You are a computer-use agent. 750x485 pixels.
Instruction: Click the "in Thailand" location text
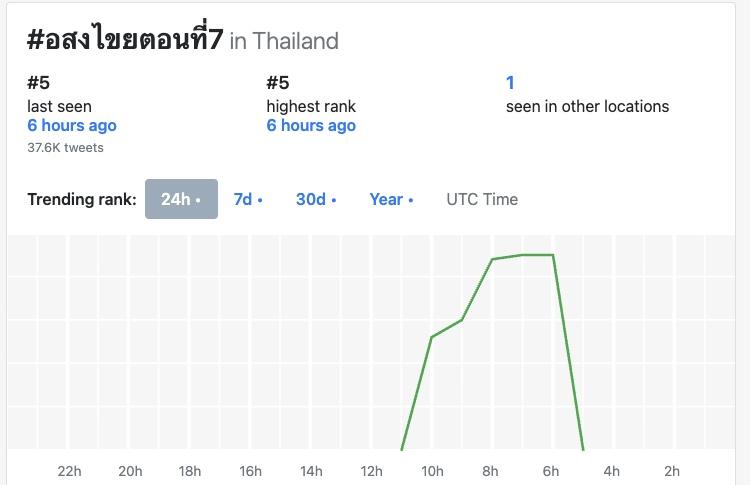[x=284, y=41]
